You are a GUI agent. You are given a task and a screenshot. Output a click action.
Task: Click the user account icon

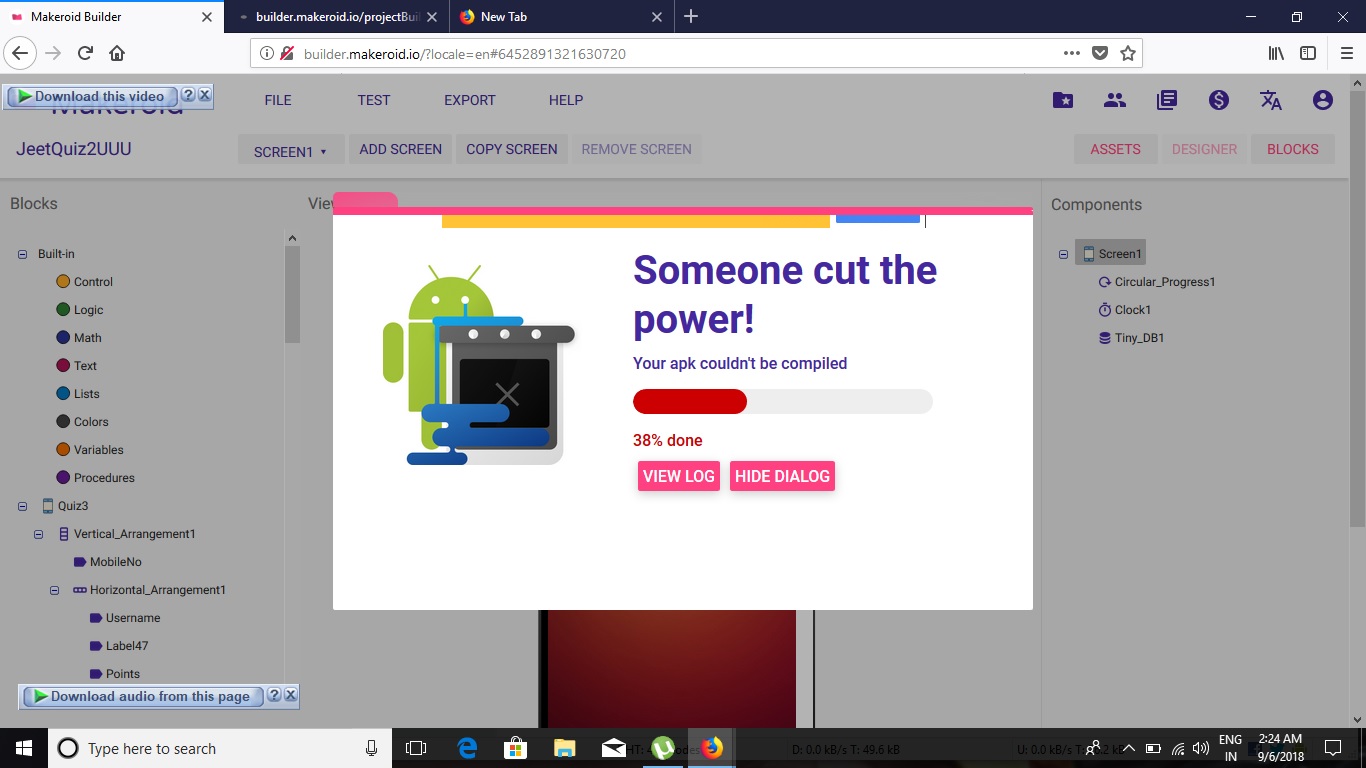[x=1322, y=99]
